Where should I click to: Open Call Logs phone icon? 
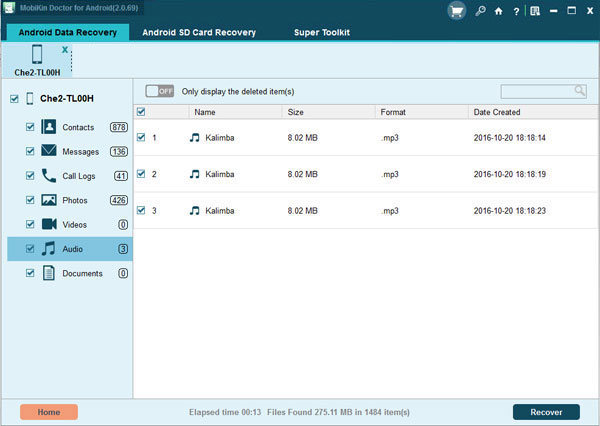click(49, 175)
